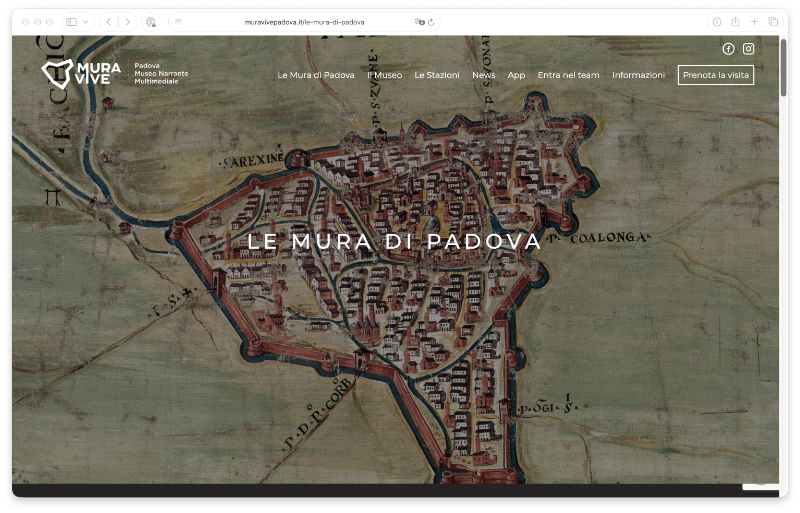Open the privacy report shield icon
Screen dimensions: 800x513
point(151,22)
